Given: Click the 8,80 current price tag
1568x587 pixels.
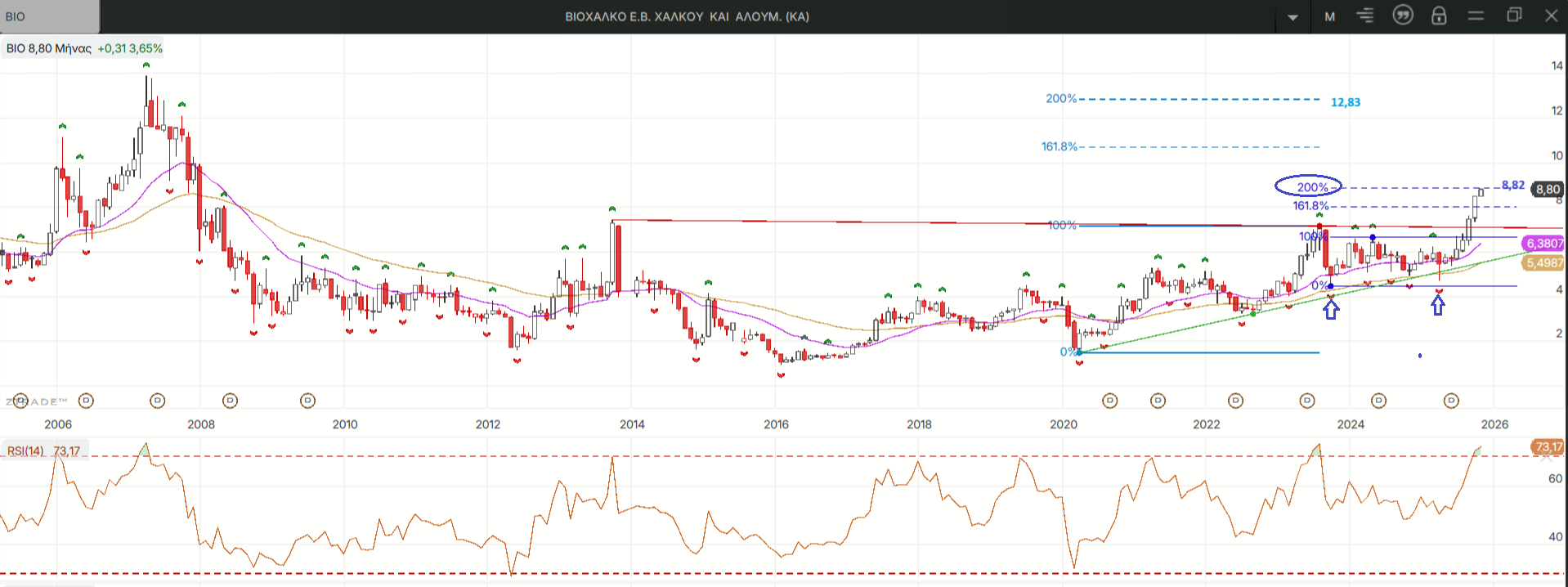Looking at the screenshot, I should pos(1547,189).
